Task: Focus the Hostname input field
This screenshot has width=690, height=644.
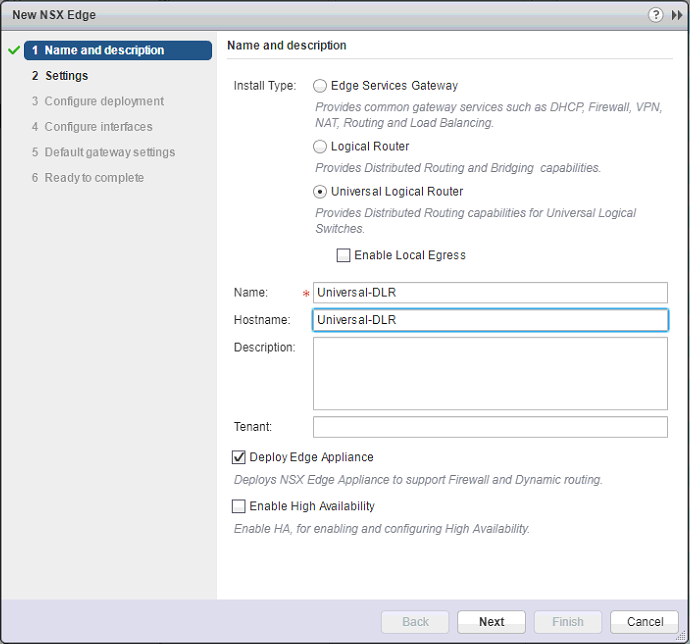Action: click(x=490, y=320)
